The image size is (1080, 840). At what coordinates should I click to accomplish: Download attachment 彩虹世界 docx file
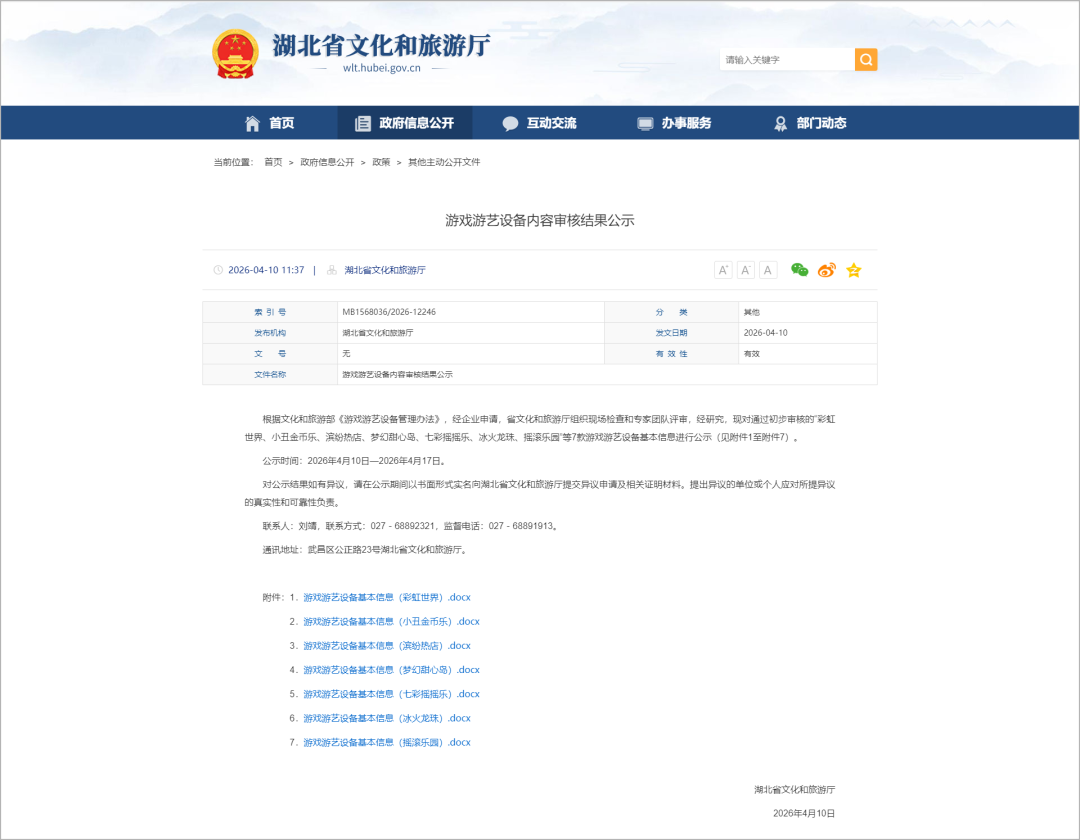[x=387, y=597]
